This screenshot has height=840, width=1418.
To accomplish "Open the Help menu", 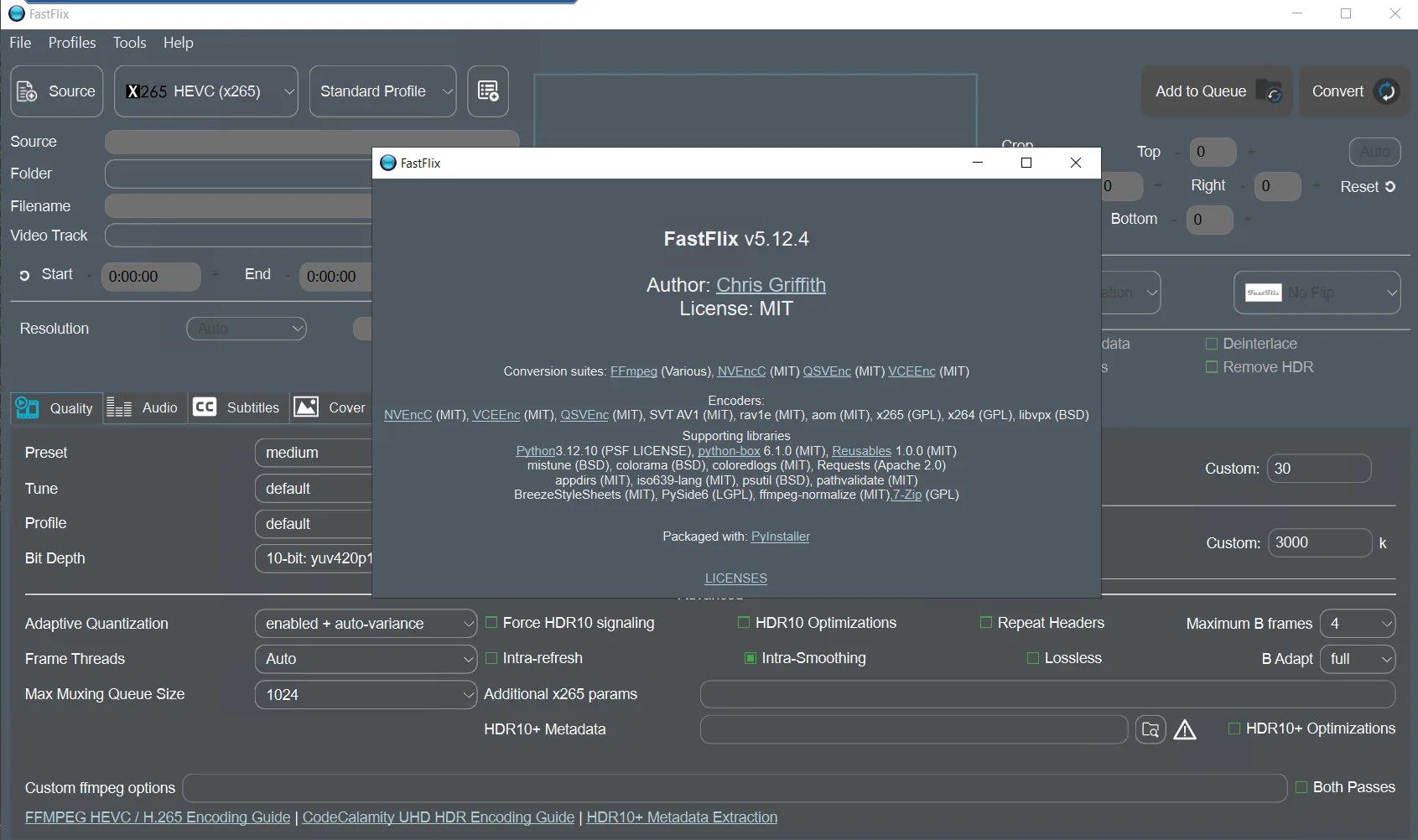I will [178, 43].
